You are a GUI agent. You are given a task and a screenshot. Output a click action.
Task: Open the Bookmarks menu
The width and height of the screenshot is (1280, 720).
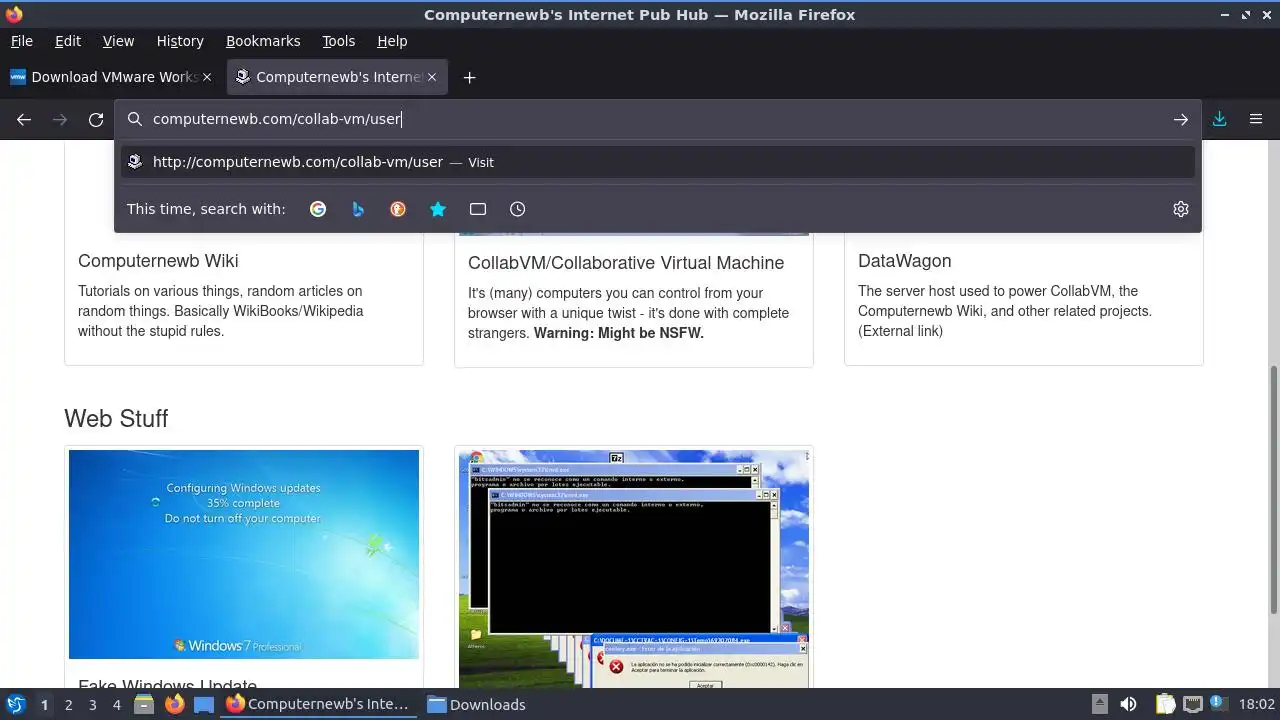pyautogui.click(x=263, y=41)
